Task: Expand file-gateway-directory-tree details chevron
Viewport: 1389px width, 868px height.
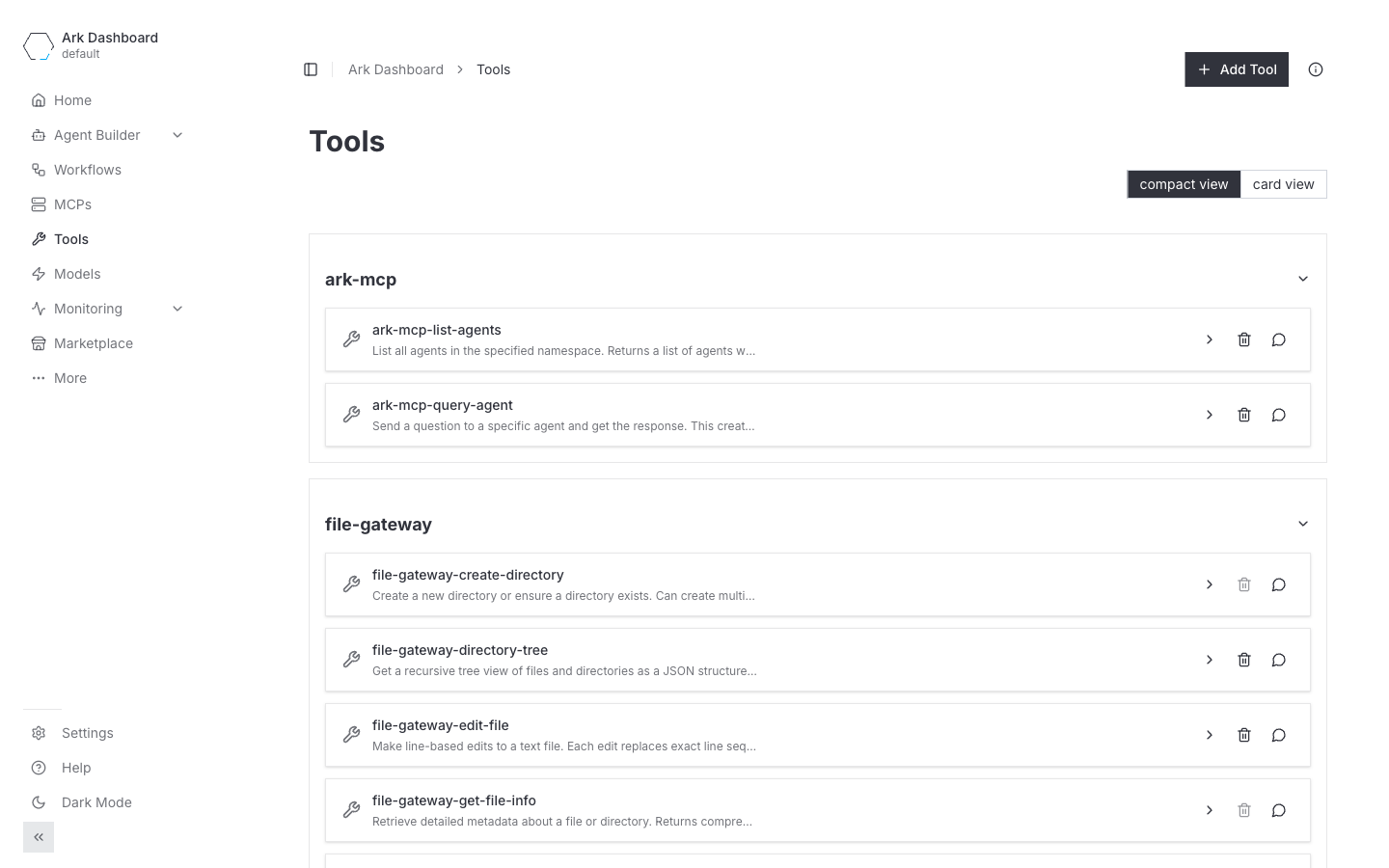Action: pos(1210,660)
